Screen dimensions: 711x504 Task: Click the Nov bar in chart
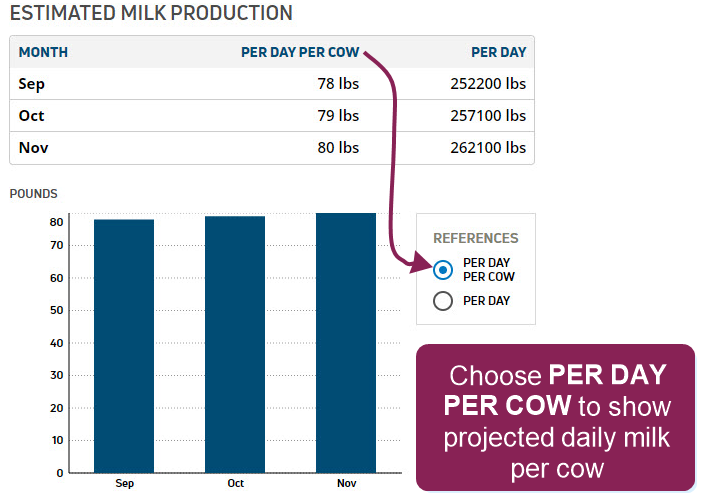(x=346, y=343)
